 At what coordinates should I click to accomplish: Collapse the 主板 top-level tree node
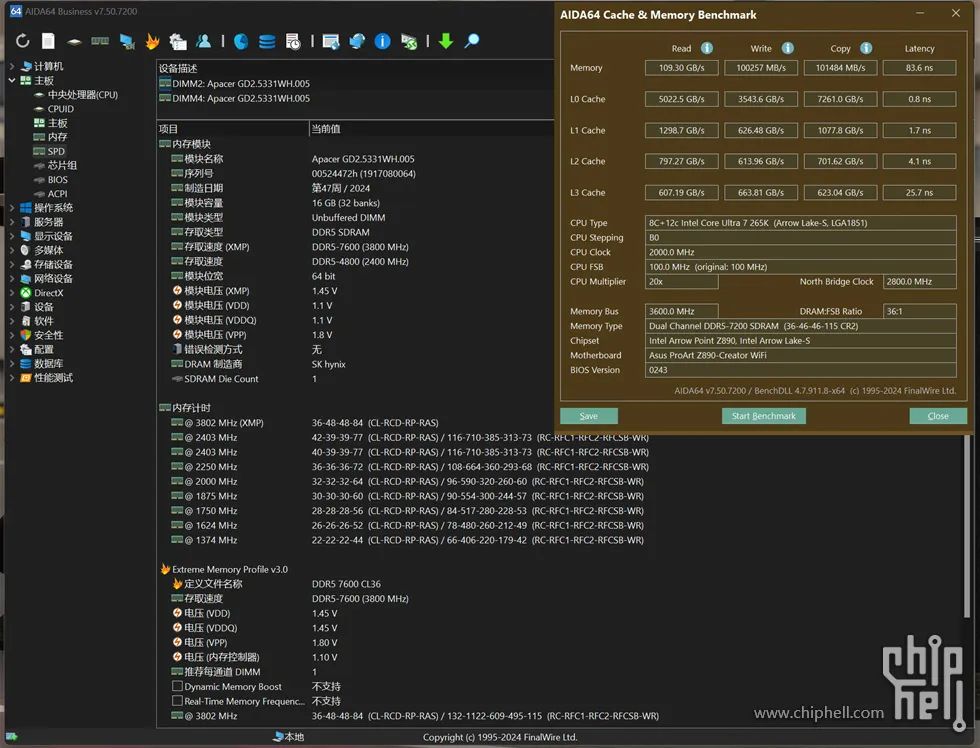pyautogui.click(x=12, y=80)
